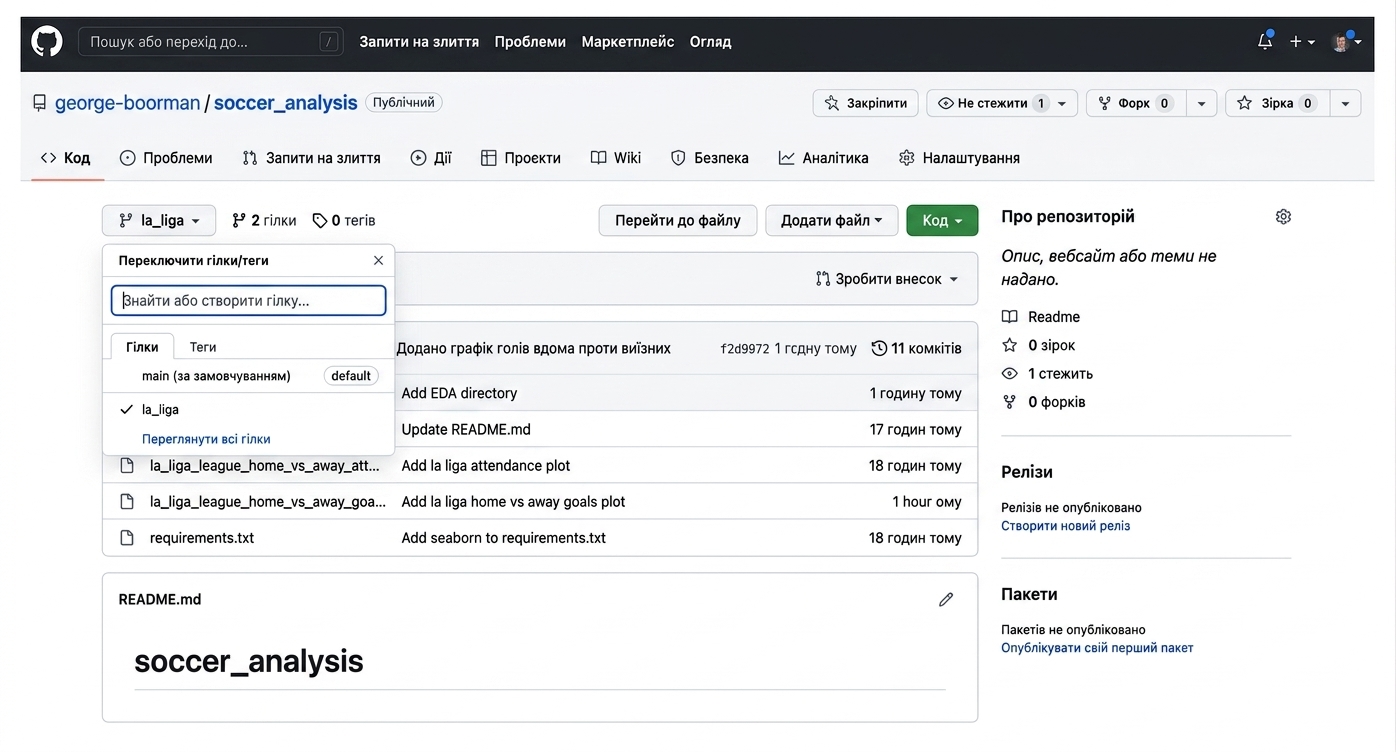Open la_liga_league_home_vs_away_att file

coord(265,465)
